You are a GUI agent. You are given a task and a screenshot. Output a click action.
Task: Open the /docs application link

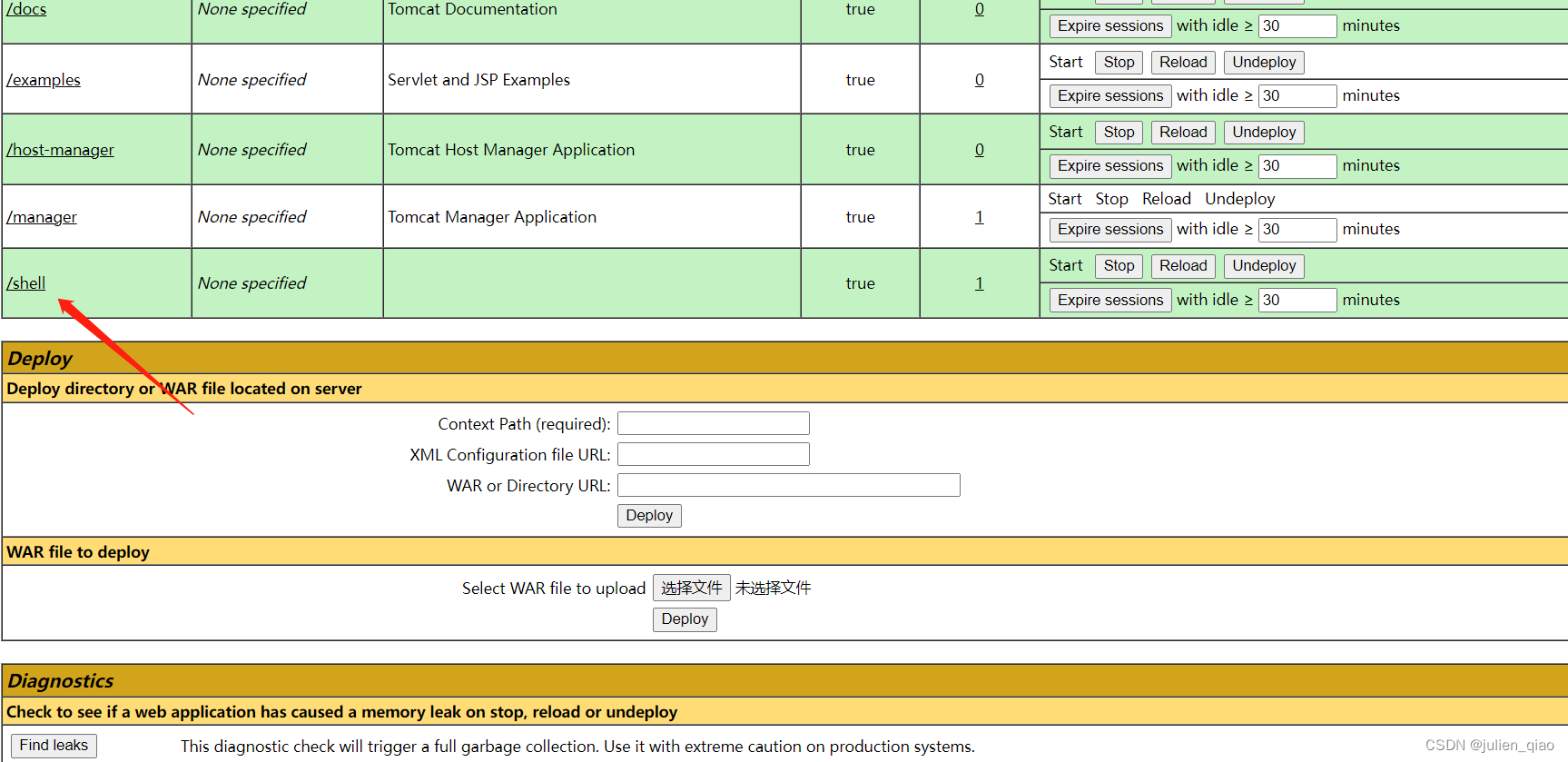pyautogui.click(x=26, y=9)
